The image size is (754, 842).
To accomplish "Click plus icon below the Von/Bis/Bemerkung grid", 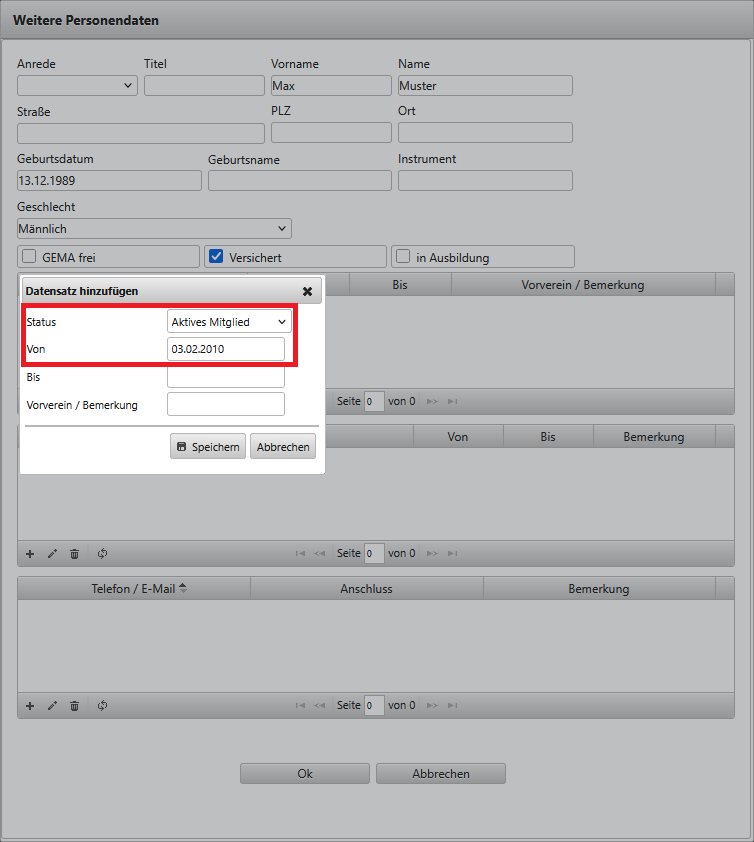I will 29,553.
